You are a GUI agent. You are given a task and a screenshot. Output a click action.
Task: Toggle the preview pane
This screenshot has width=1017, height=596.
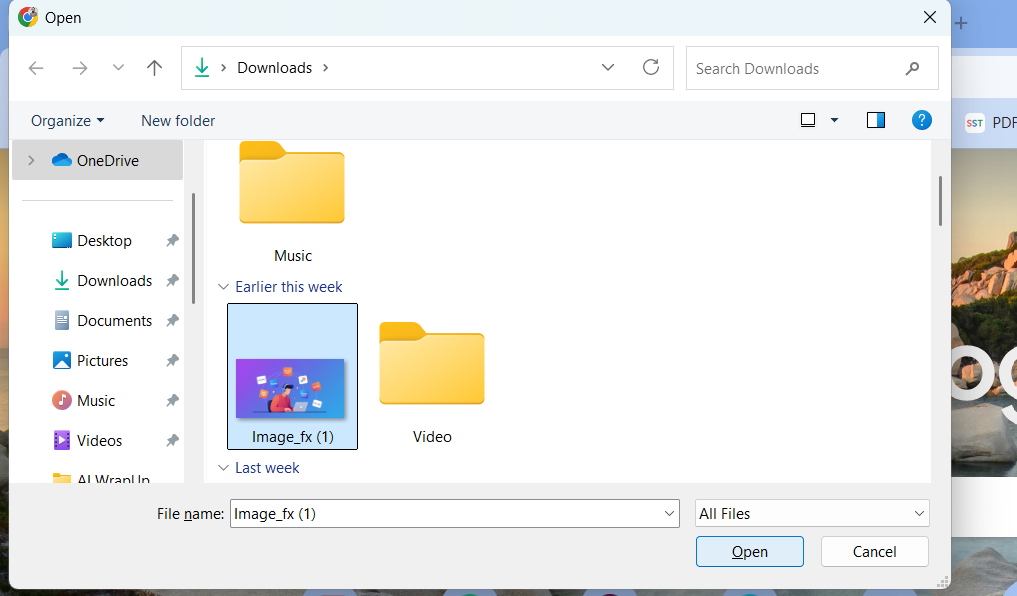coord(875,120)
